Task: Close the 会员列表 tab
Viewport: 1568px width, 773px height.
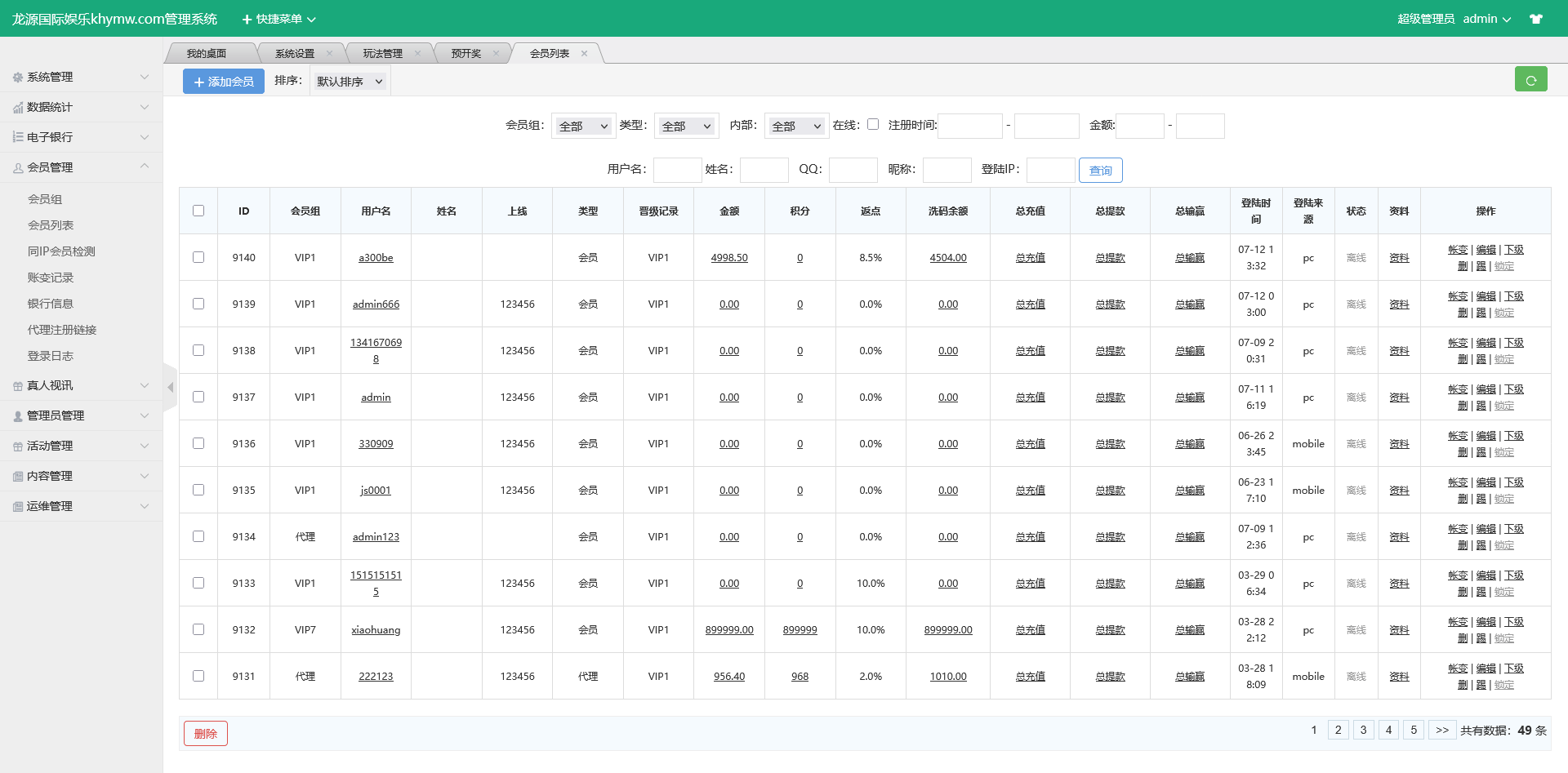Action: point(584,54)
